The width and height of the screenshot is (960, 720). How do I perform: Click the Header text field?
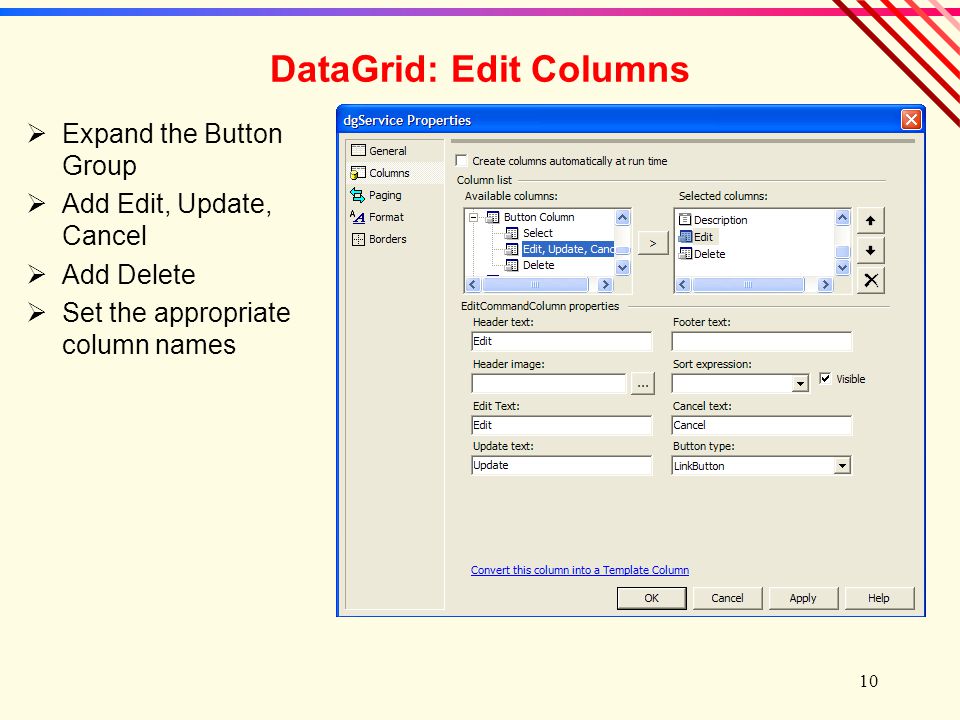pos(561,341)
